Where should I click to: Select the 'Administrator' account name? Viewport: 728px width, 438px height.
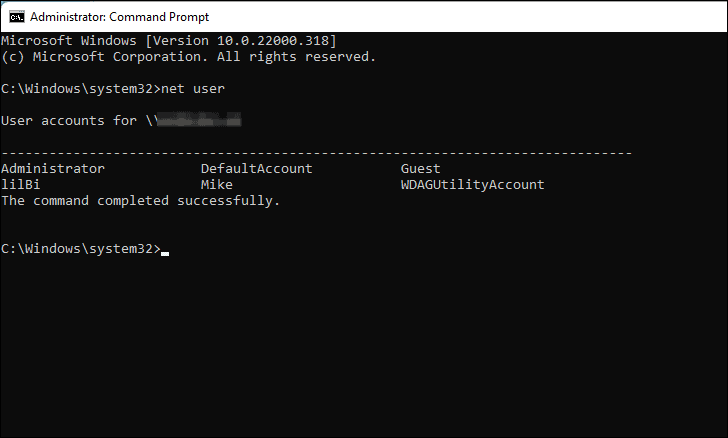click(x=52, y=169)
